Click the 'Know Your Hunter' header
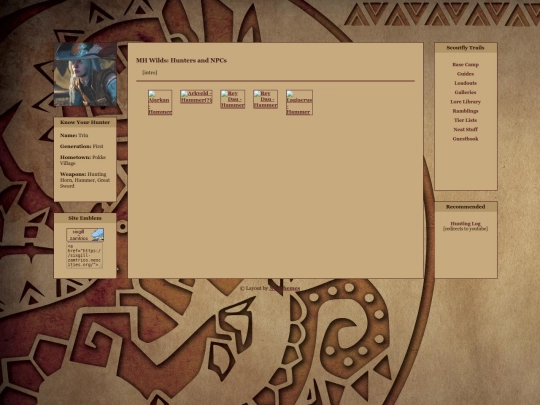Image resolution: width=540 pixels, height=405 pixels. pos(85,122)
